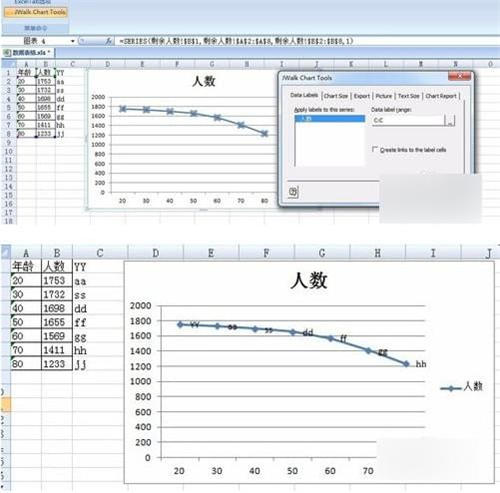Open the Picture tab in JWalk dialog
500x493 pixels.
click(384, 96)
